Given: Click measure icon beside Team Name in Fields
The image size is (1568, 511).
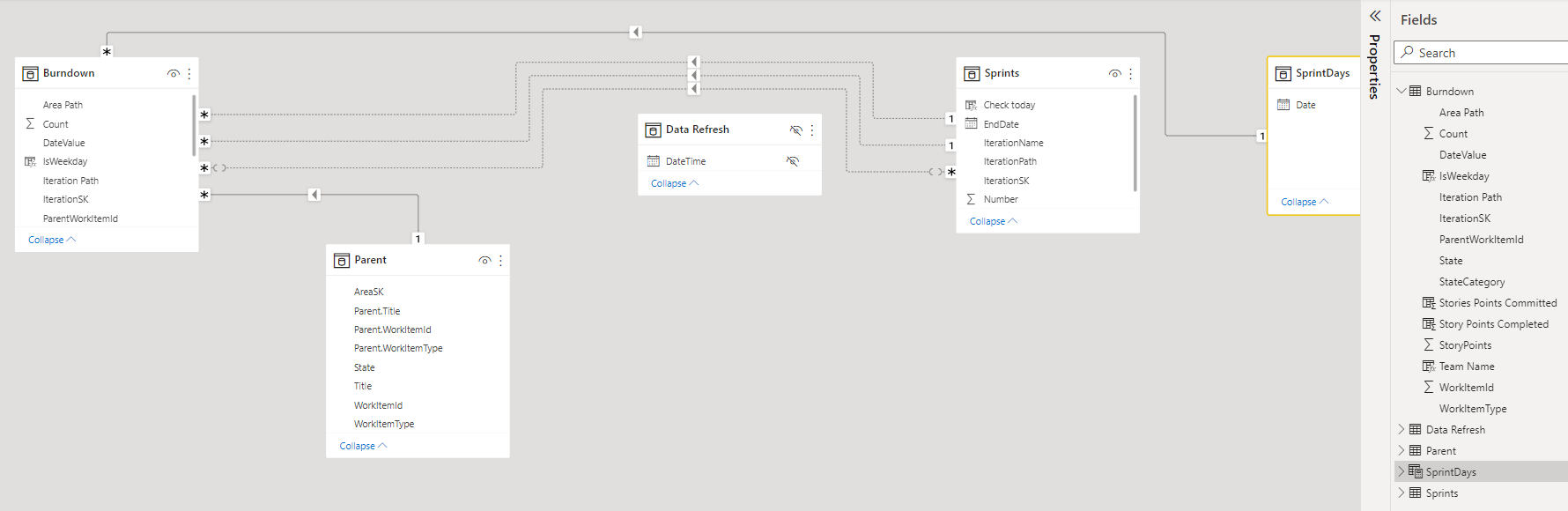Looking at the screenshot, I should pyautogui.click(x=1429, y=367).
